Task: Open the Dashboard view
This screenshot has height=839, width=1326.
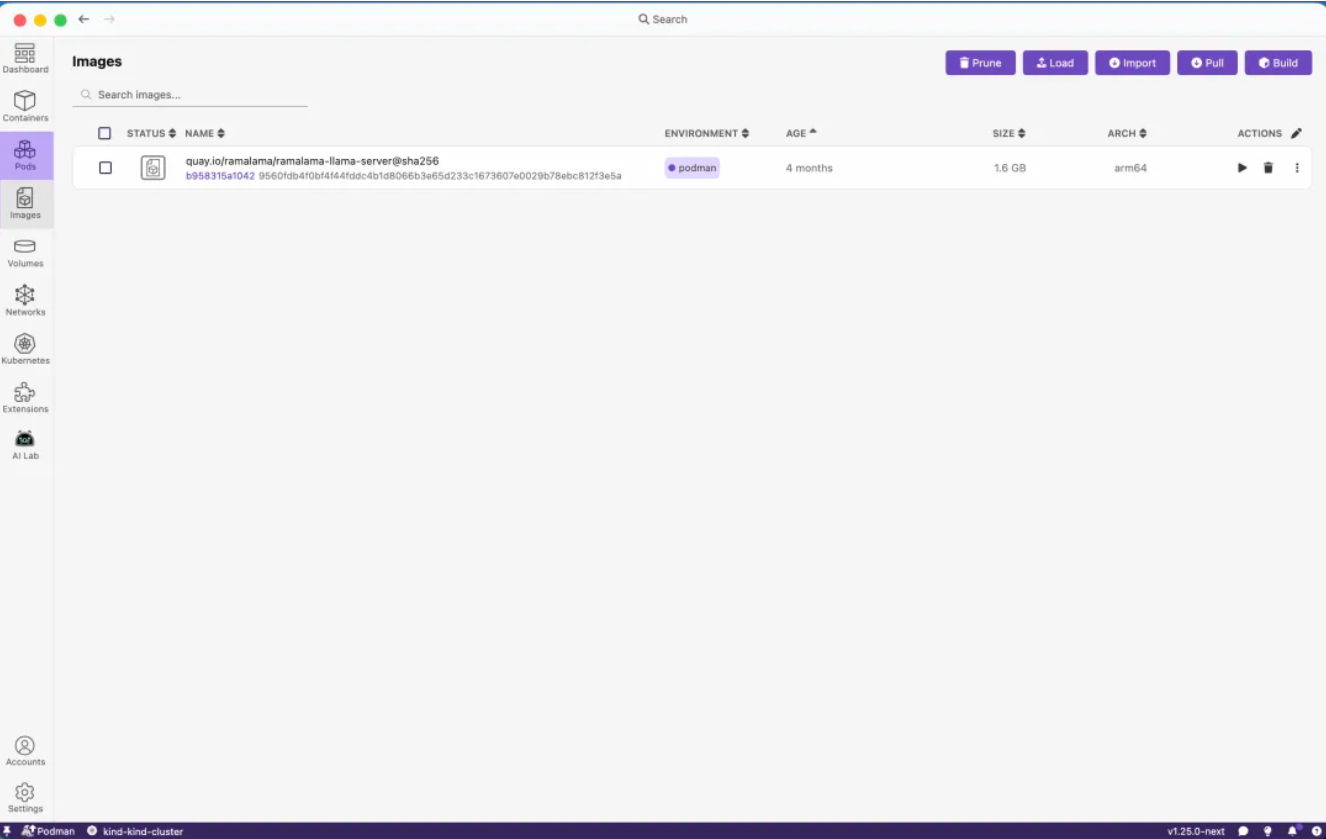Action: tap(25, 58)
